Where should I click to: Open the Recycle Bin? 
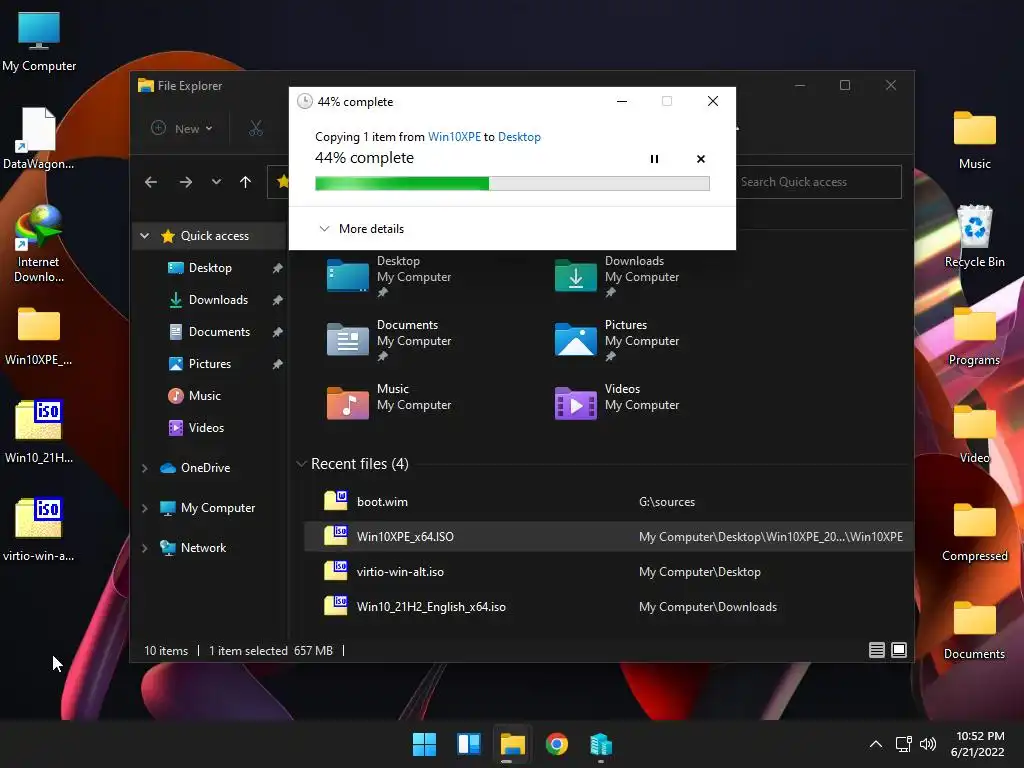click(974, 237)
